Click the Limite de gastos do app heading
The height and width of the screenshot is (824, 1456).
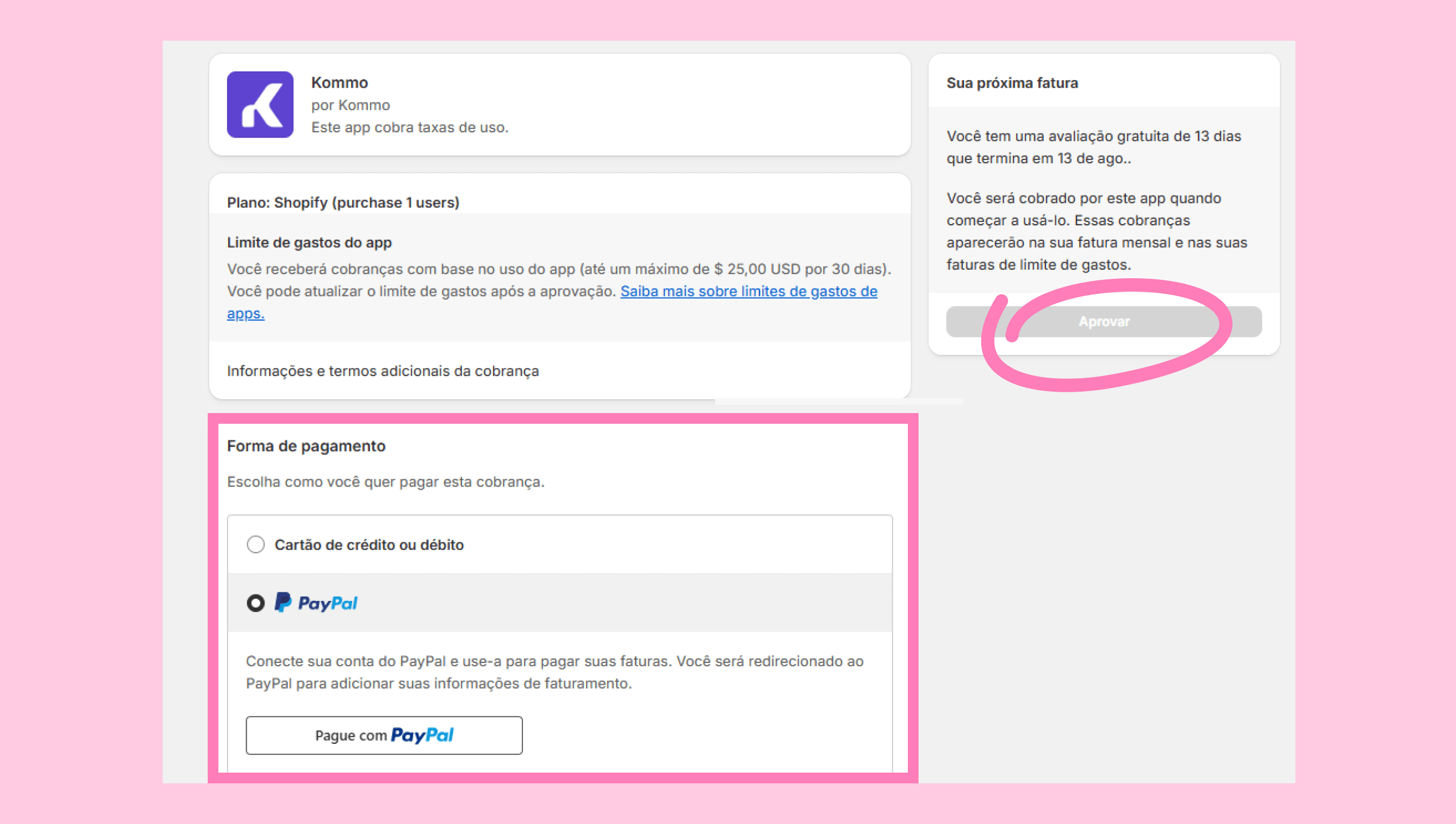point(309,242)
